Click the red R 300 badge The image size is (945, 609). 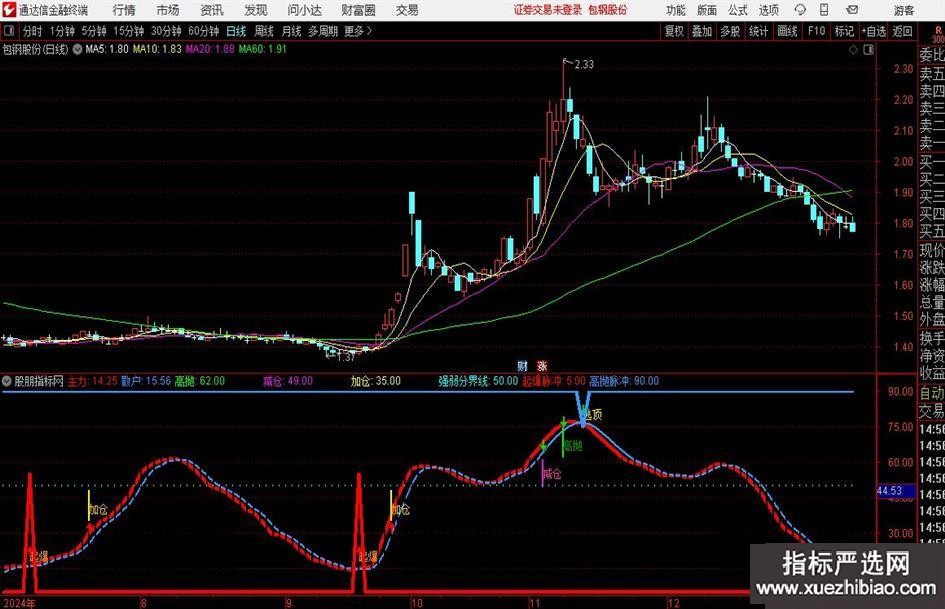(938, 34)
